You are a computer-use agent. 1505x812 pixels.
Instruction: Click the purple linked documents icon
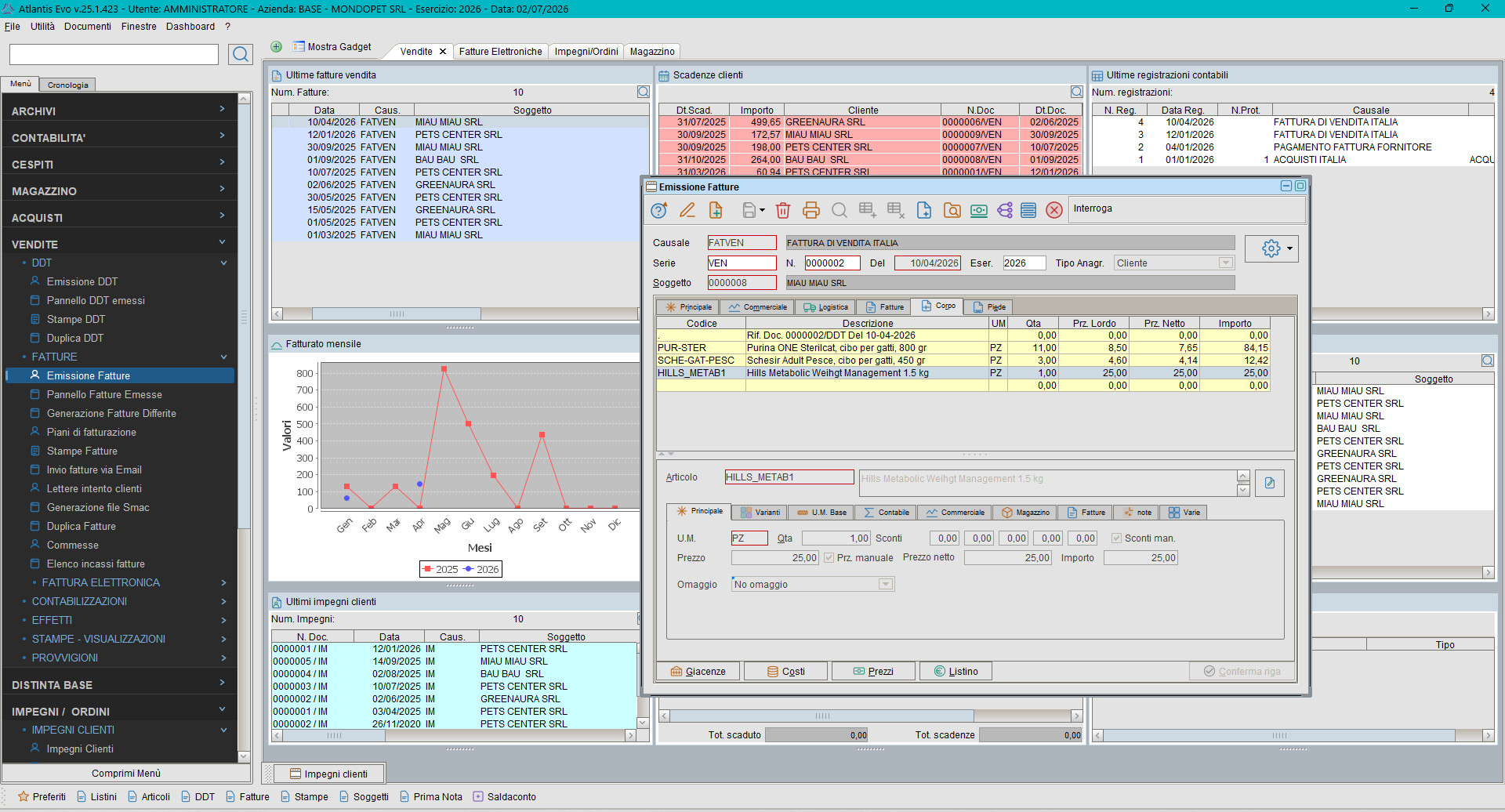[x=1005, y=210]
